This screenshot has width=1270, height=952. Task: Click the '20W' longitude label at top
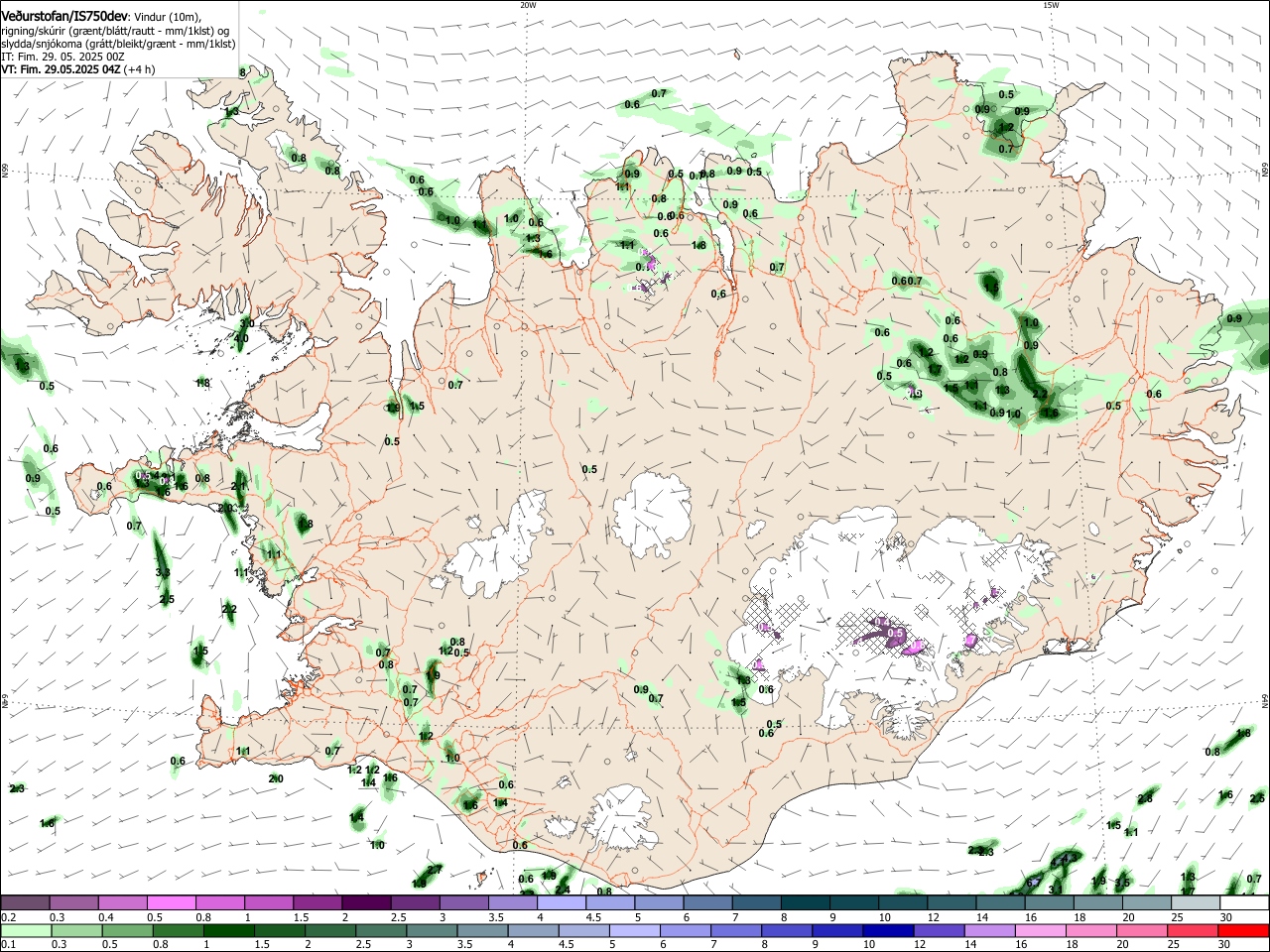(x=528, y=4)
